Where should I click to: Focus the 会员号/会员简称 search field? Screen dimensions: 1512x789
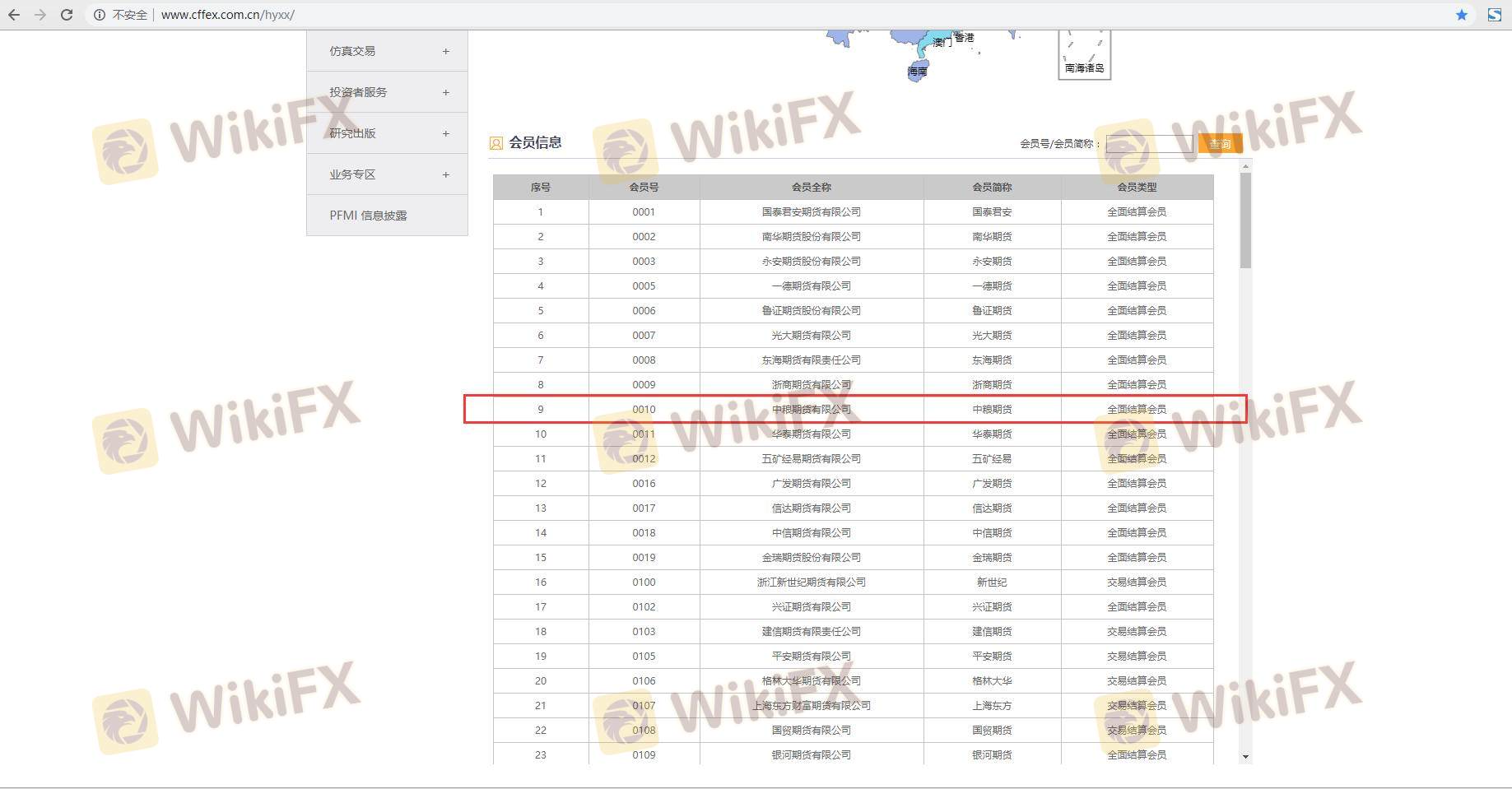(1148, 144)
